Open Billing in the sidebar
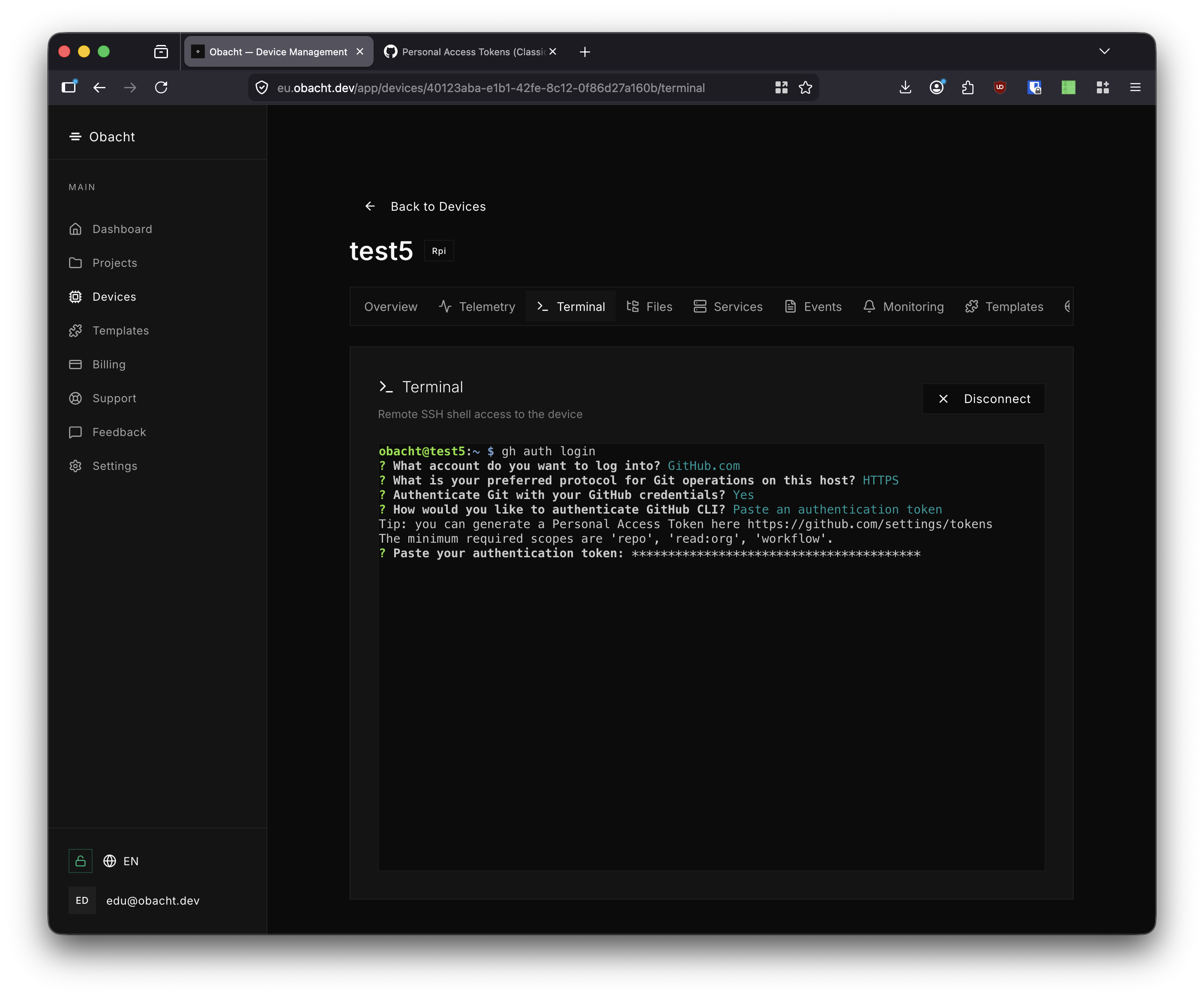1204x998 pixels. (97, 364)
